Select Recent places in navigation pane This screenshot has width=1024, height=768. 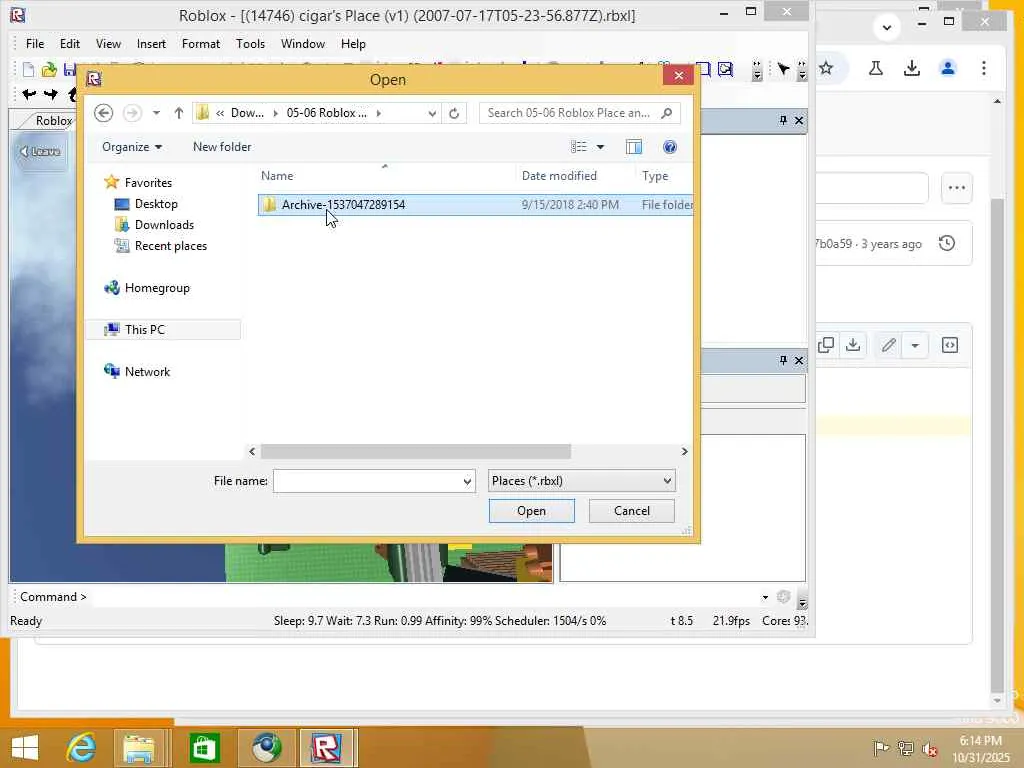click(x=170, y=246)
